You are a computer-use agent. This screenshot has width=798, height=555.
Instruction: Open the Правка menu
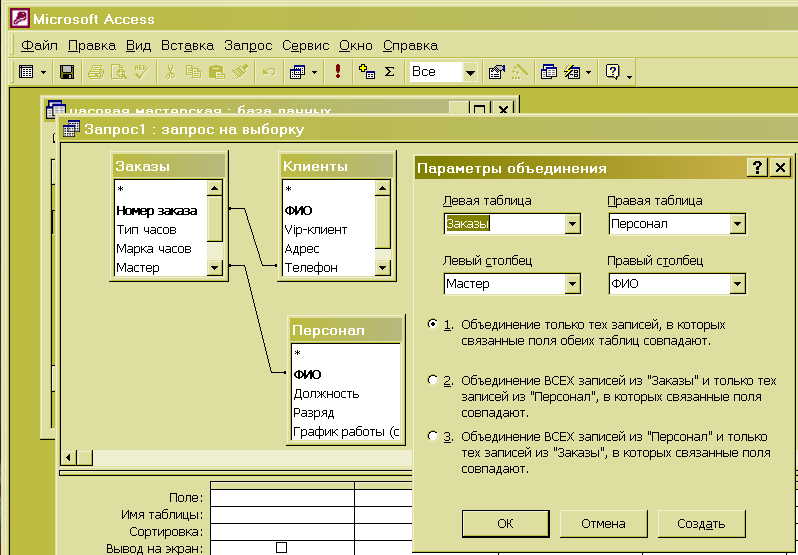[x=92, y=46]
